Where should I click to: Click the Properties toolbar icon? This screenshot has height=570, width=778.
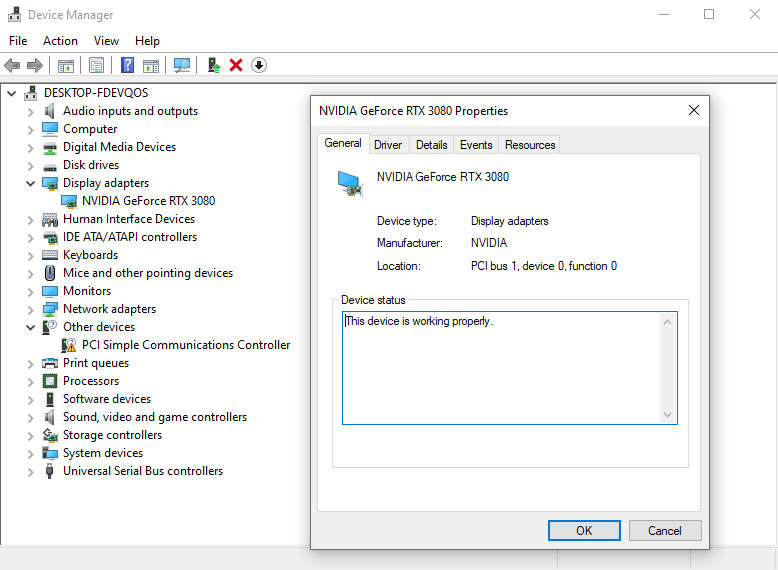click(96, 65)
